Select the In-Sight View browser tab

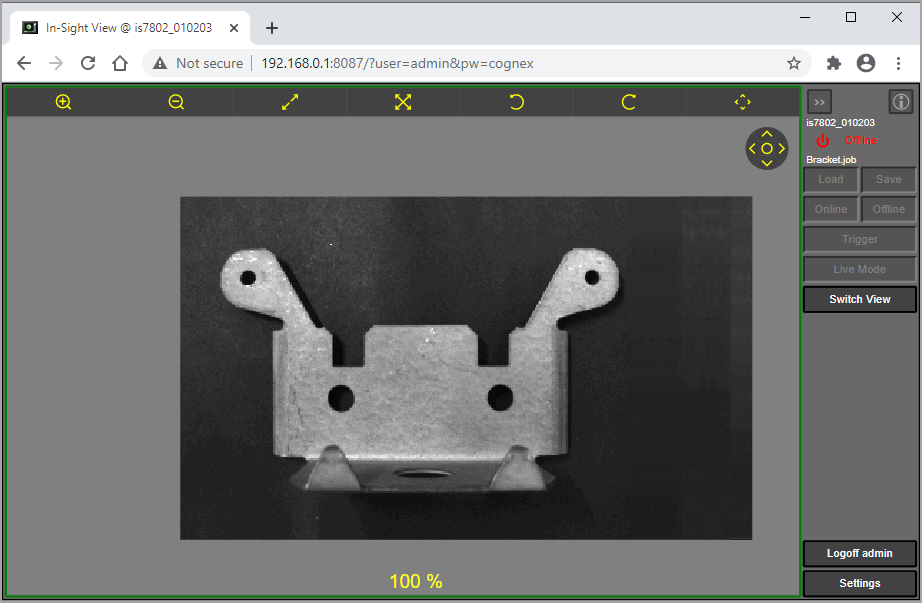[x=128, y=28]
